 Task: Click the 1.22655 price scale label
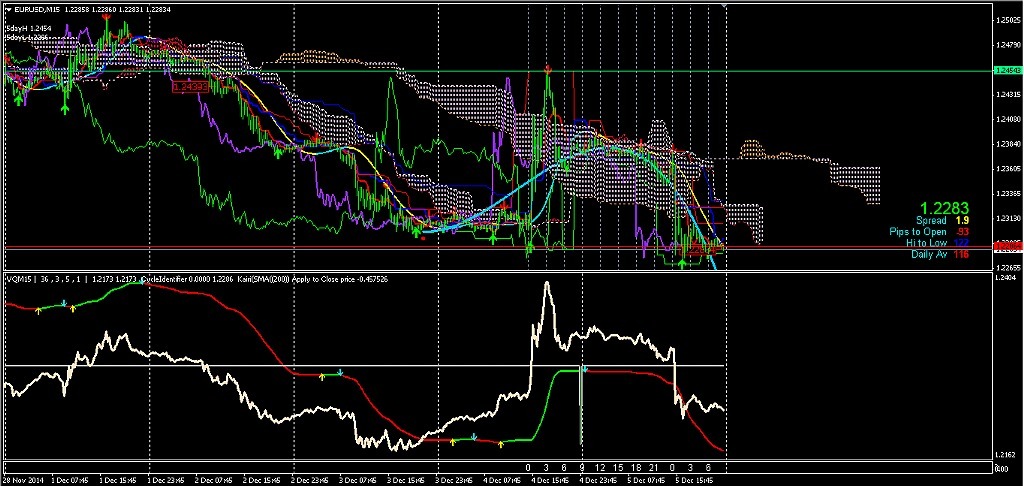[1010, 268]
